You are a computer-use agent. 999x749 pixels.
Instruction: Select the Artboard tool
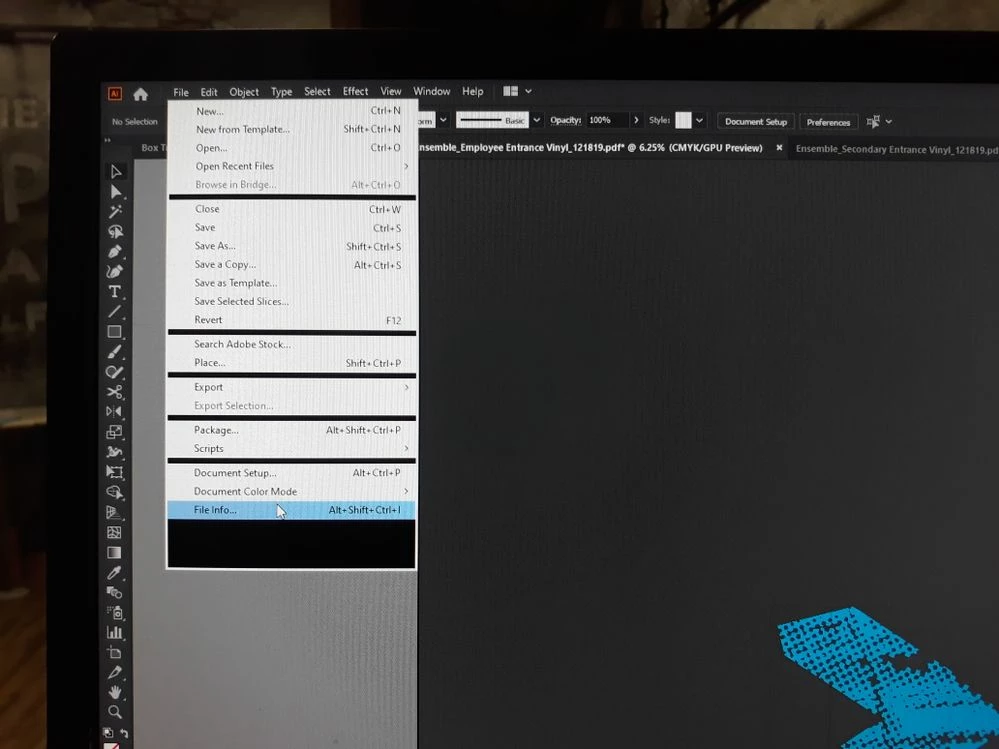tap(114, 652)
